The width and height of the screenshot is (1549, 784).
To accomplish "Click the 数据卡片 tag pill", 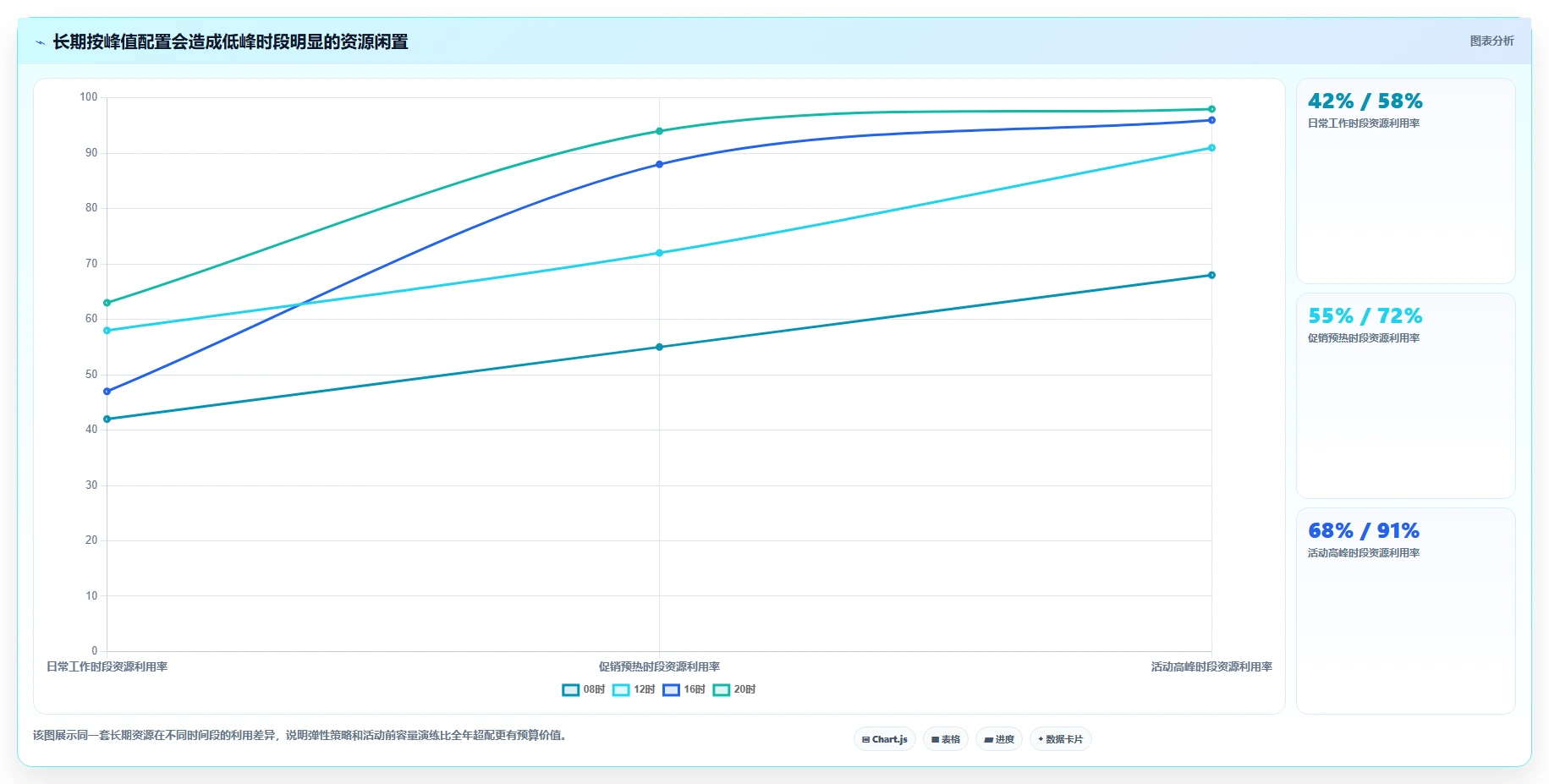I will pyautogui.click(x=1060, y=739).
